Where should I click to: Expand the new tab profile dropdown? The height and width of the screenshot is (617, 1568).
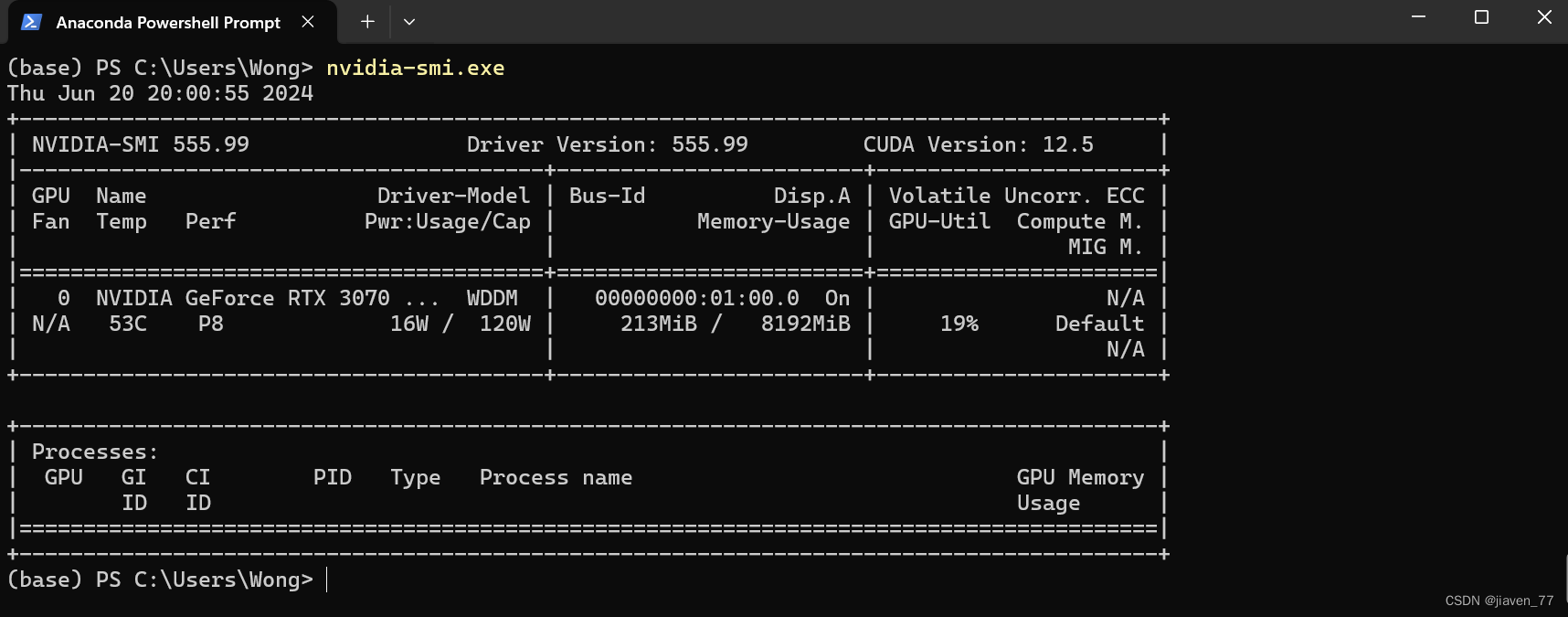click(409, 21)
